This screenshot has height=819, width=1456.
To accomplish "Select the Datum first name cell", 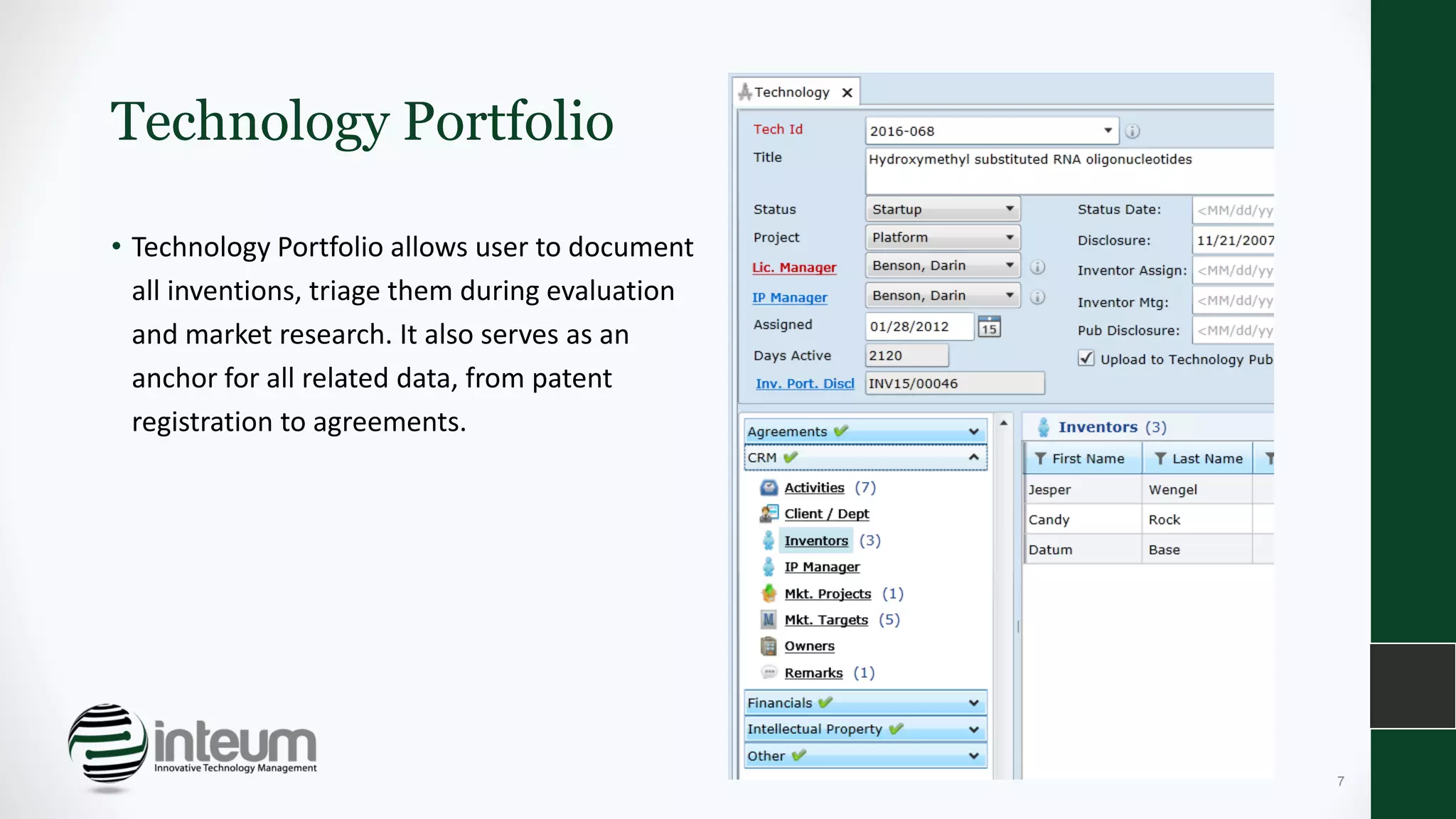I will click(x=1083, y=550).
